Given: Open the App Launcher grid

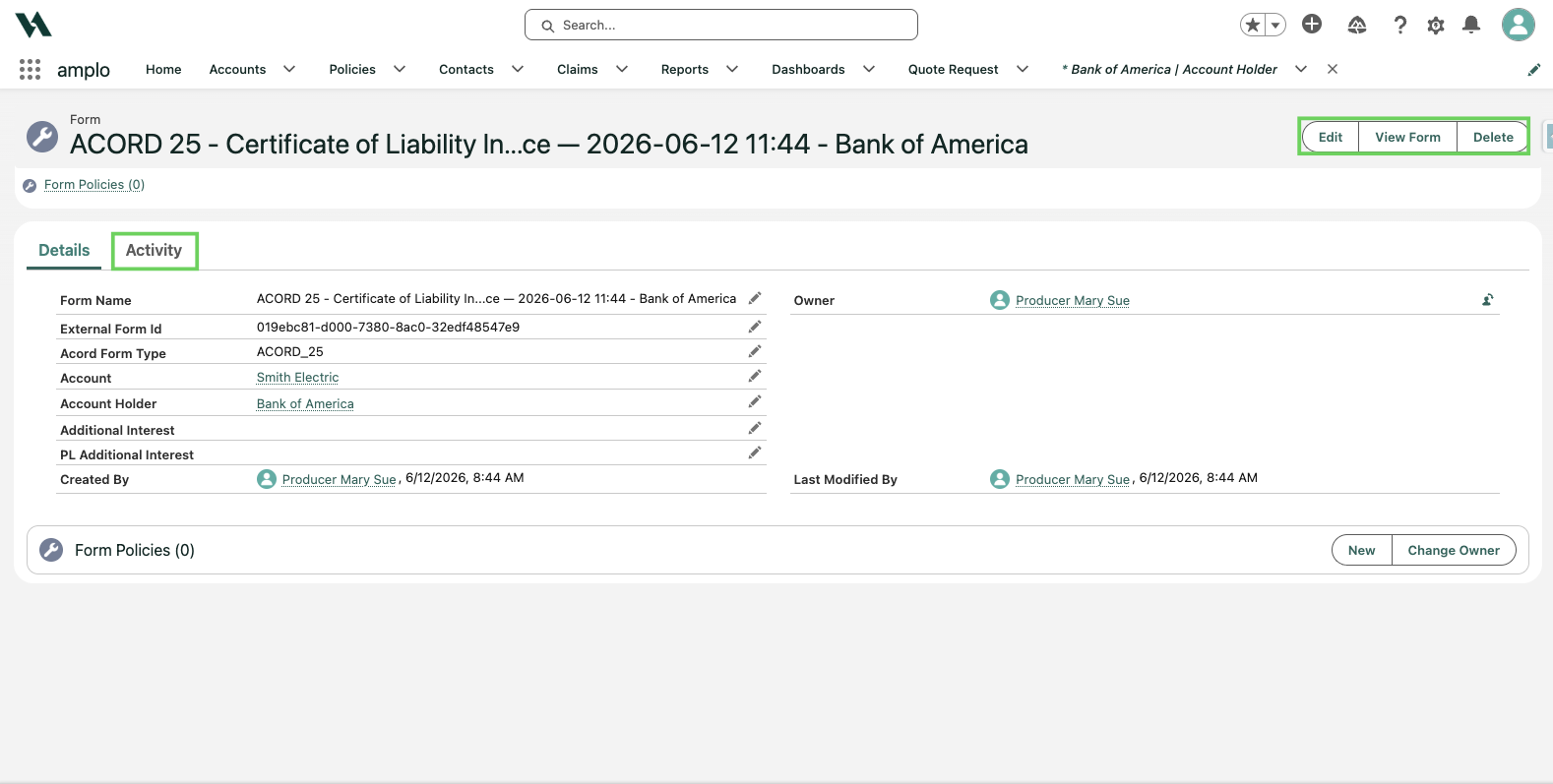Looking at the screenshot, I should pyautogui.click(x=30, y=69).
